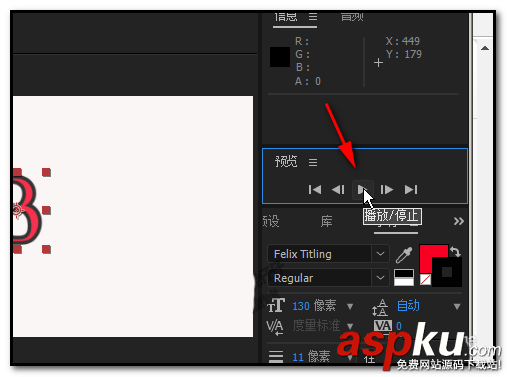Click the anchor point on the letter B
507x377 pixels.
[17, 210]
